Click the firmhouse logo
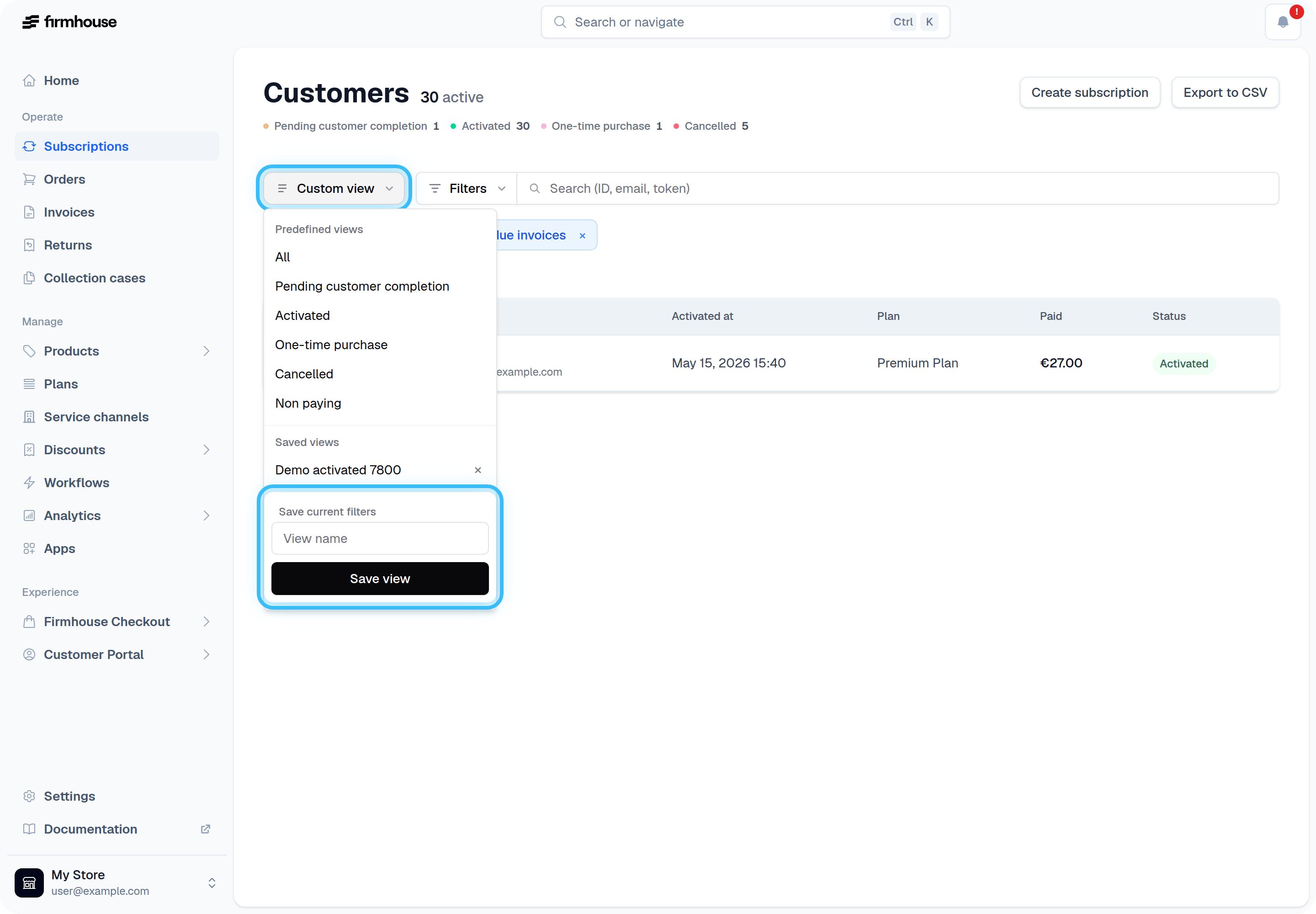The width and height of the screenshot is (1316, 914). [x=69, y=22]
